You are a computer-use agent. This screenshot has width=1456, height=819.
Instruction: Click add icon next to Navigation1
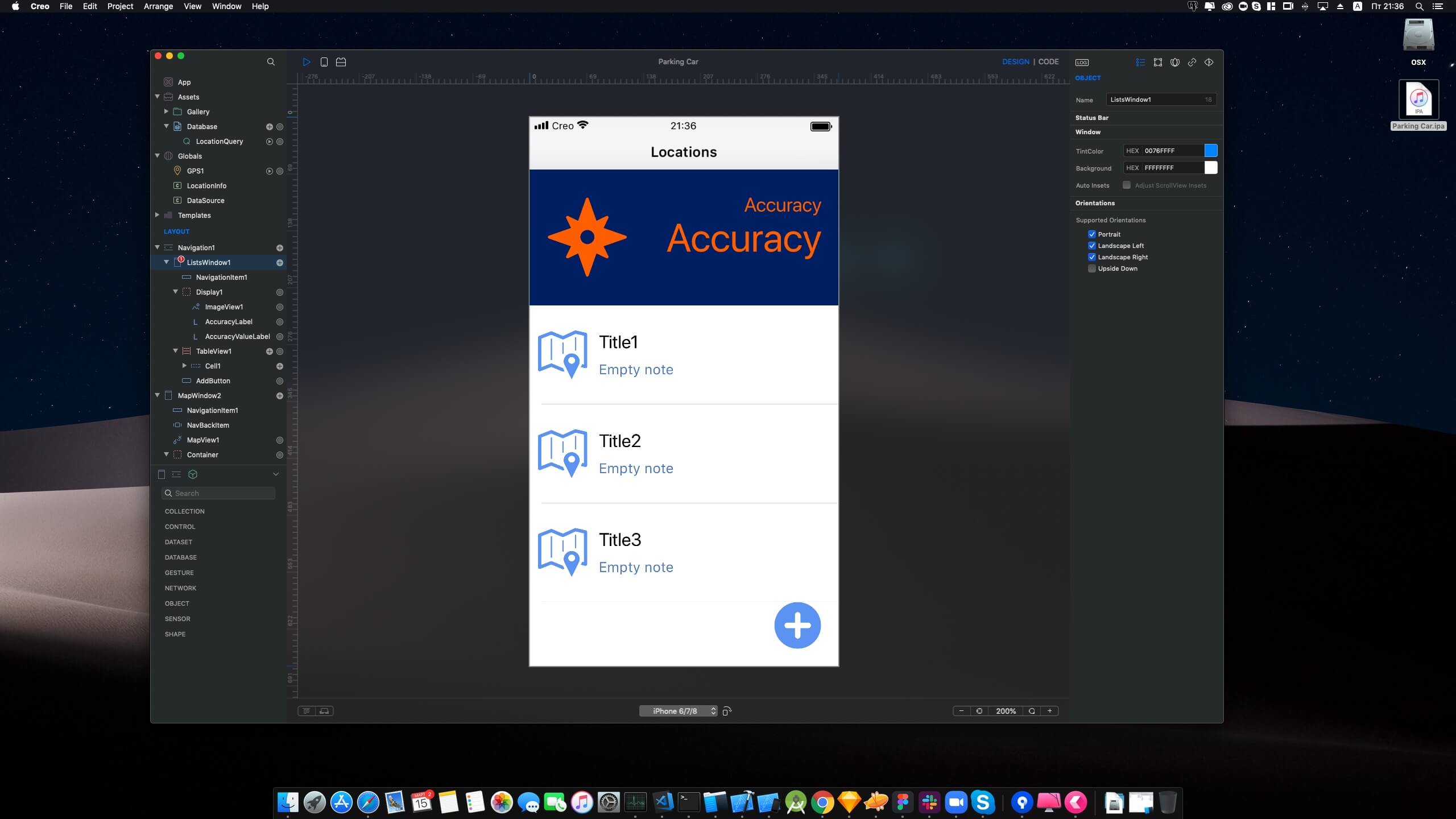[279, 248]
